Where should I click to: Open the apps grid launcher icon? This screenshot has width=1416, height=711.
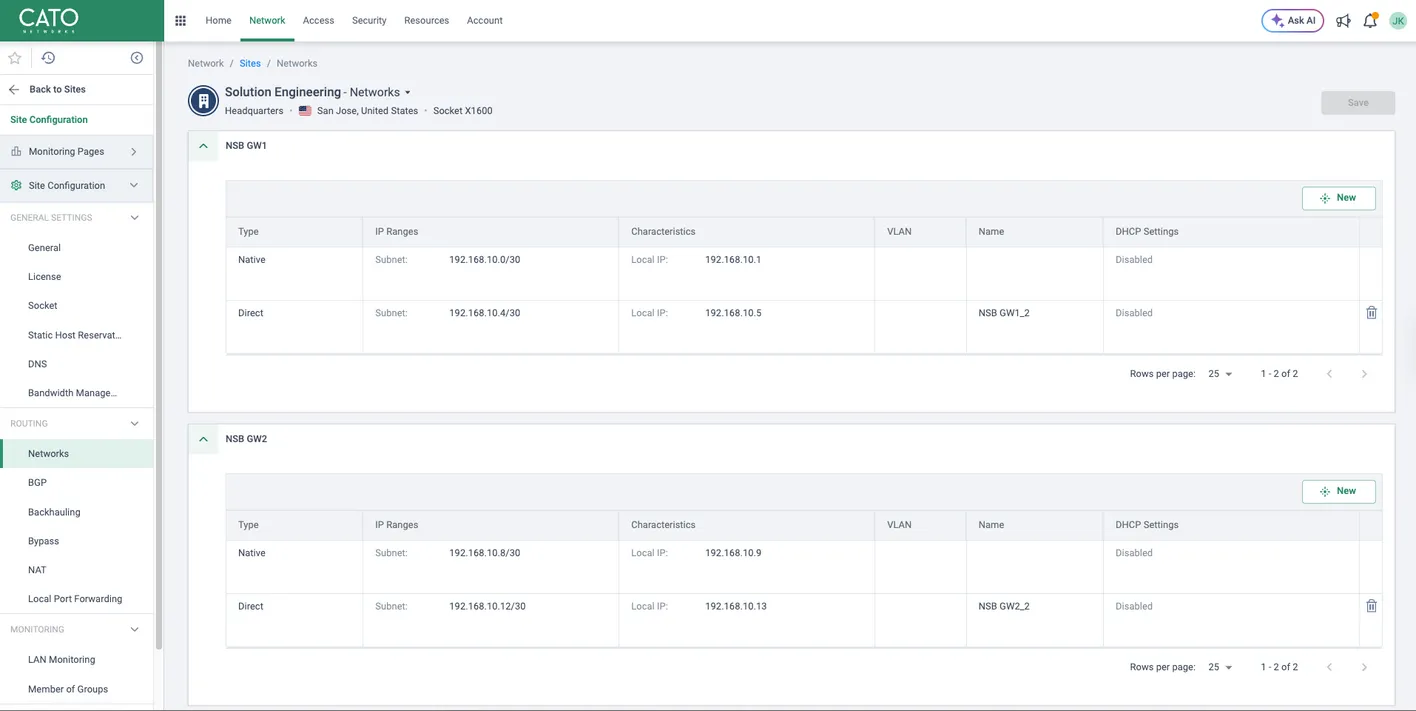click(x=180, y=20)
